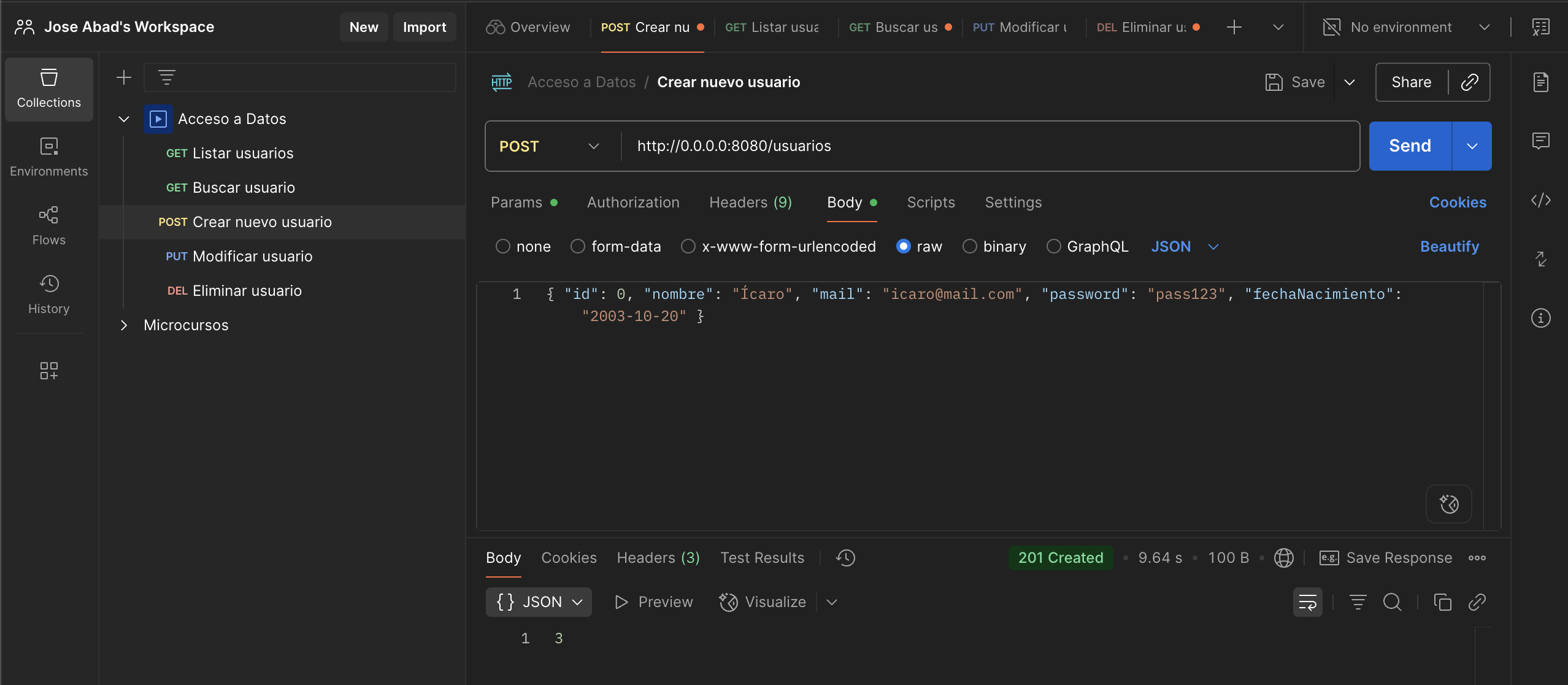The height and width of the screenshot is (685, 1568).
Task: Select the binary body radio button
Action: [969, 247]
